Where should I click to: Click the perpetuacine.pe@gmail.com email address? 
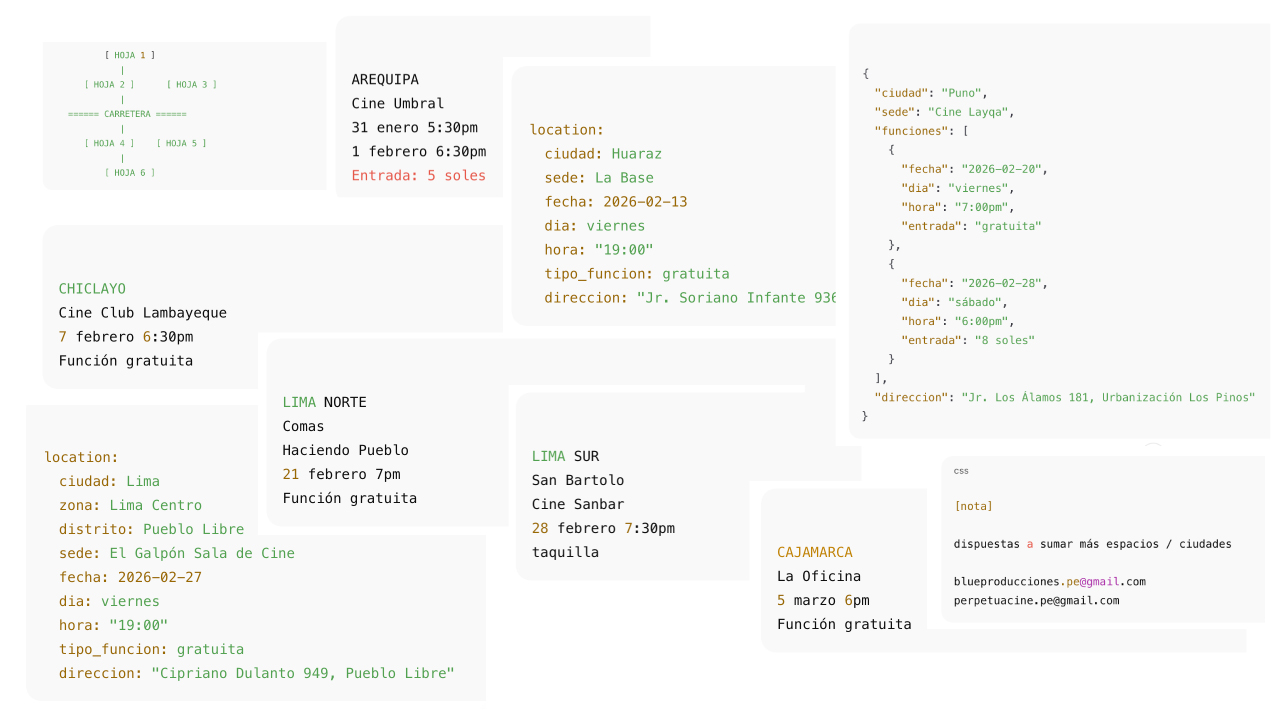[1036, 600]
